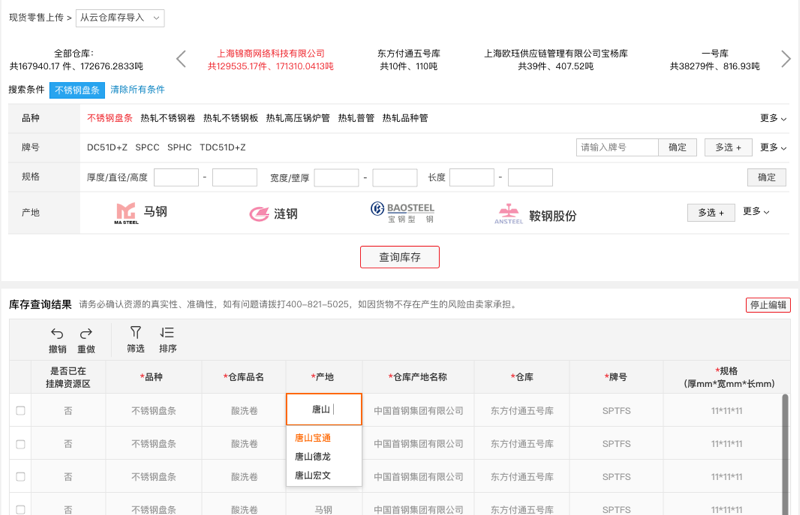Click the 现货零售上传 breadcrumb
The width and height of the screenshot is (800, 515).
36,17
